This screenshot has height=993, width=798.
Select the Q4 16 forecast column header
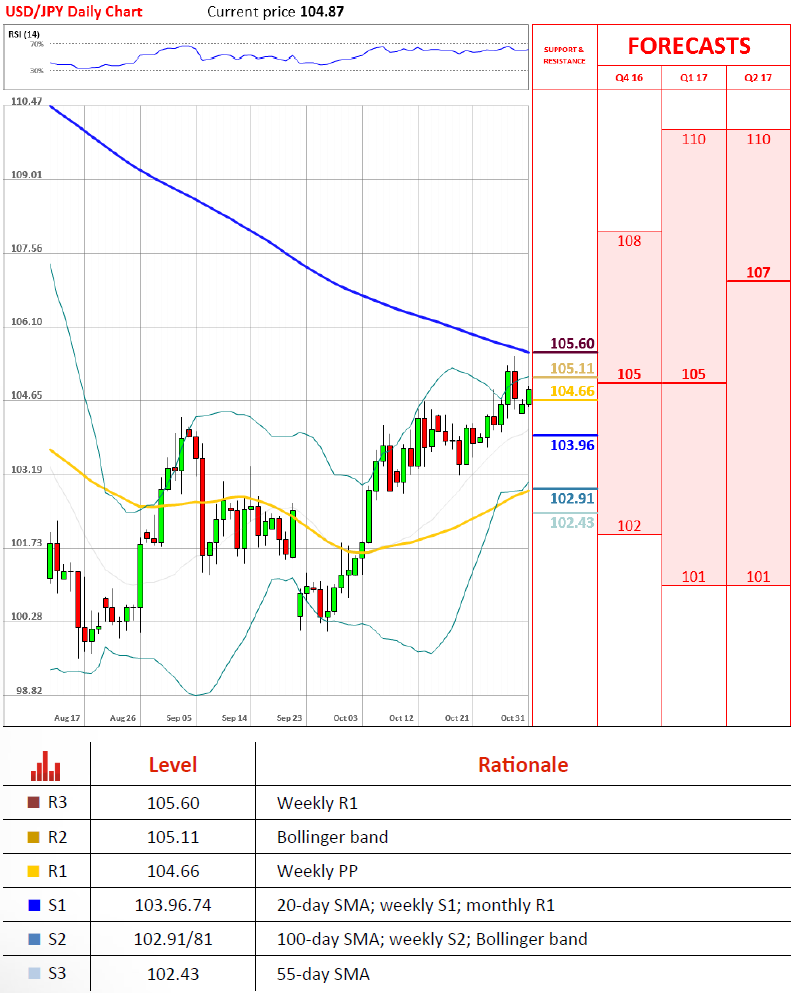(629, 78)
